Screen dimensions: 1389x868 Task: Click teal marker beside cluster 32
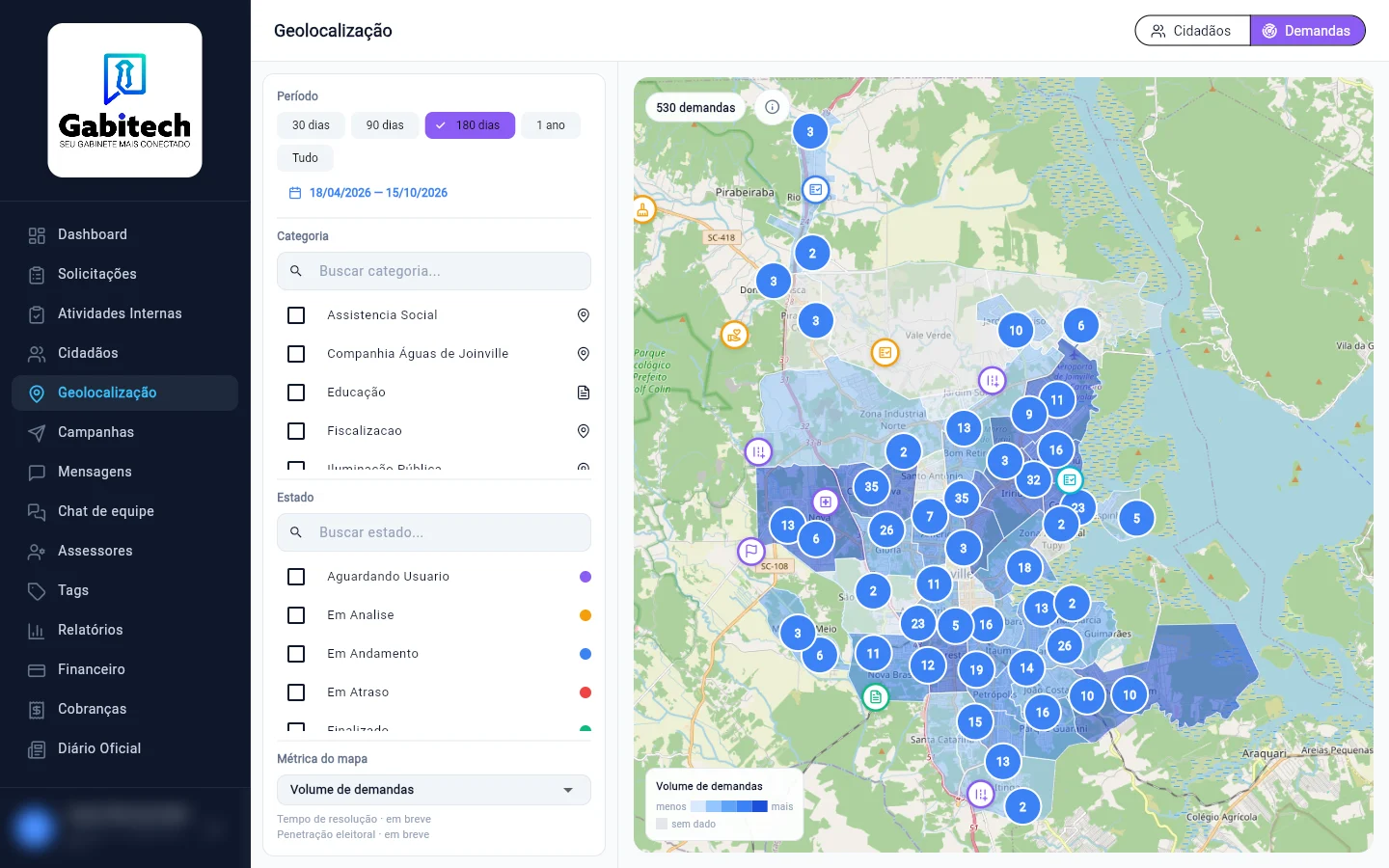coord(1069,479)
